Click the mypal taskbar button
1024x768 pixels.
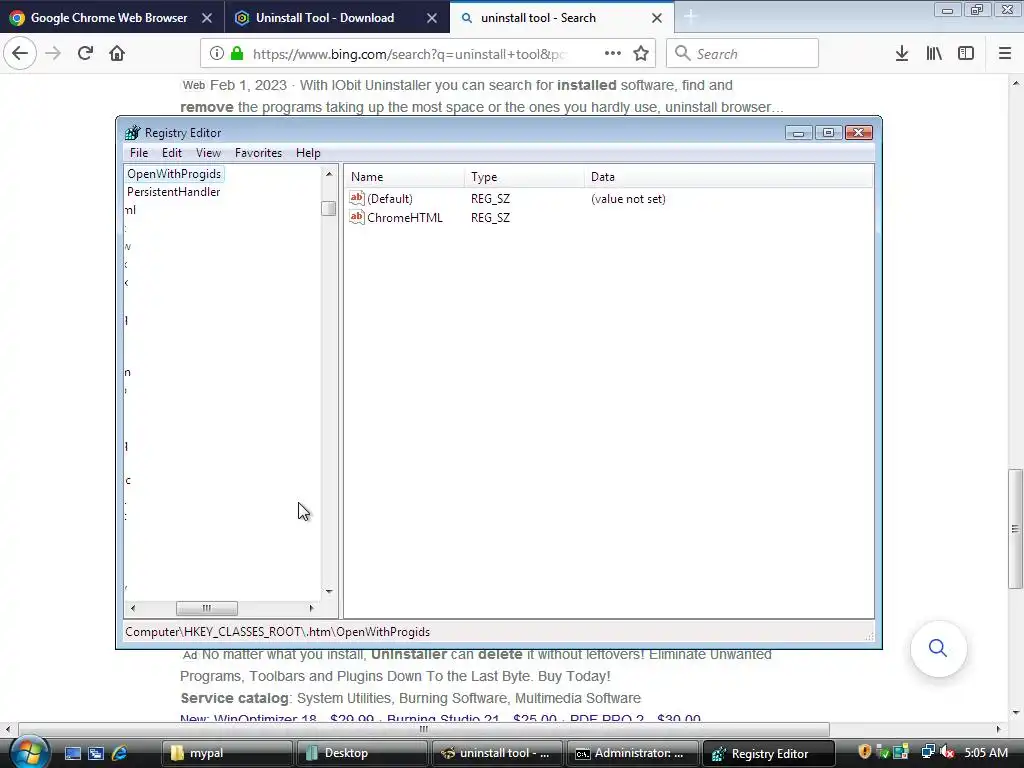[x=226, y=753]
